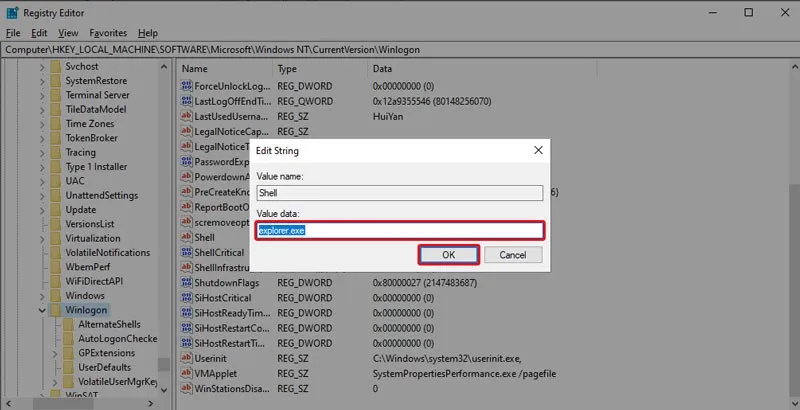Click the Terminal Server folder icon
The image size is (800, 410).
pyautogui.click(x=56, y=95)
